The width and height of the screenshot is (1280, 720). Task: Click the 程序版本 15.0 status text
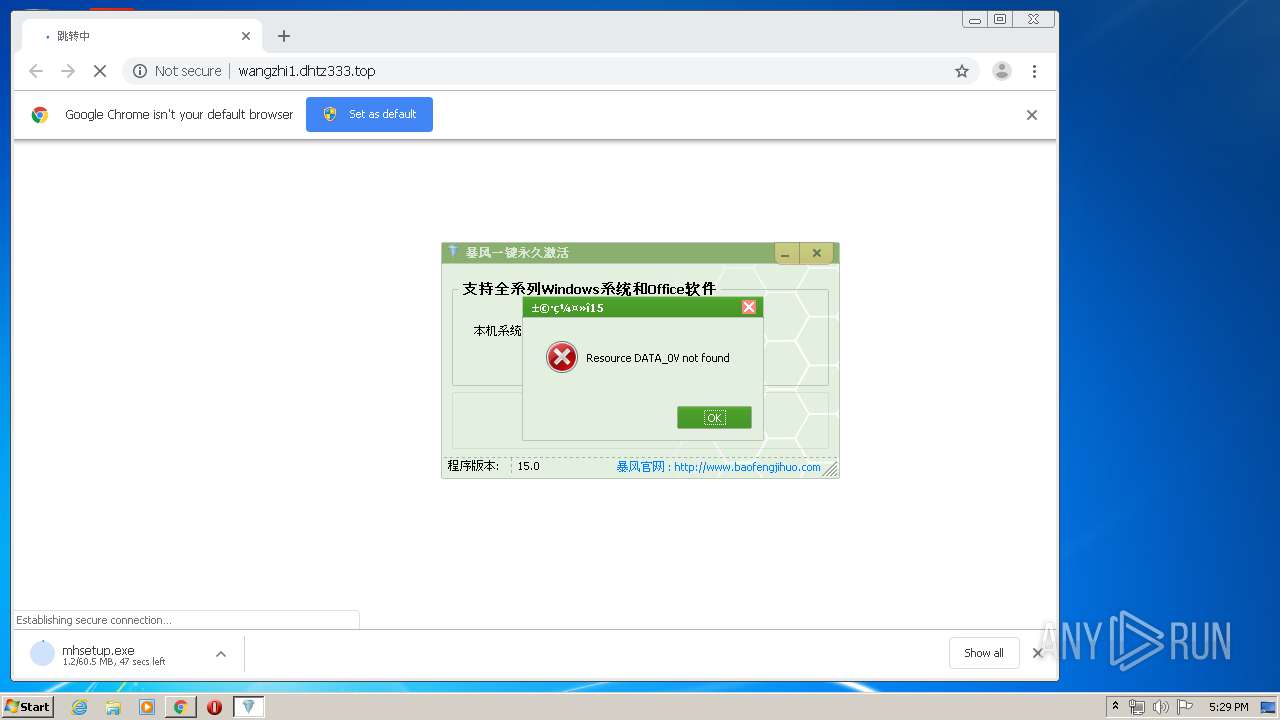[x=494, y=466]
